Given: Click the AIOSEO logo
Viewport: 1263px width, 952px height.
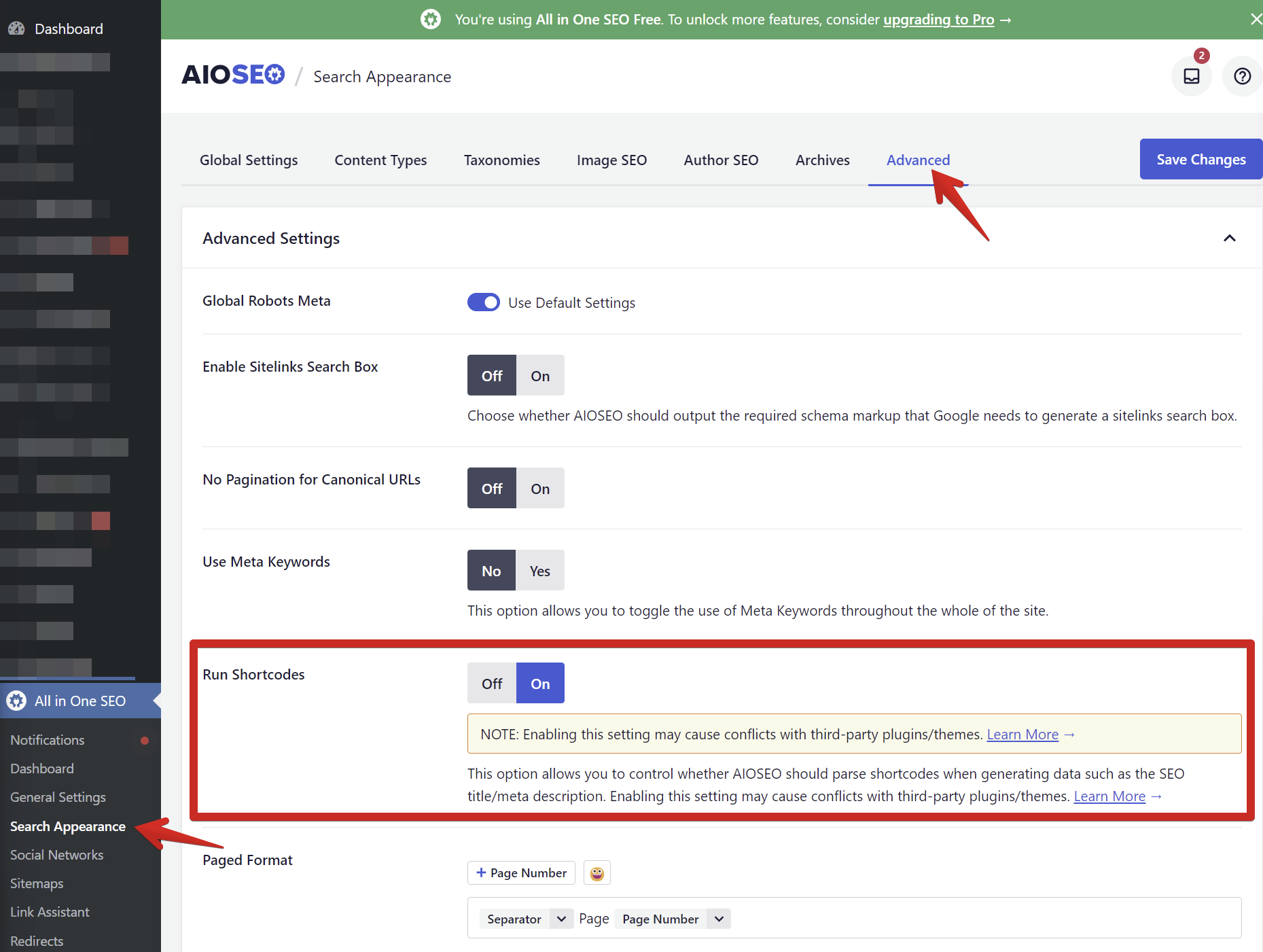Looking at the screenshot, I should click(x=233, y=75).
